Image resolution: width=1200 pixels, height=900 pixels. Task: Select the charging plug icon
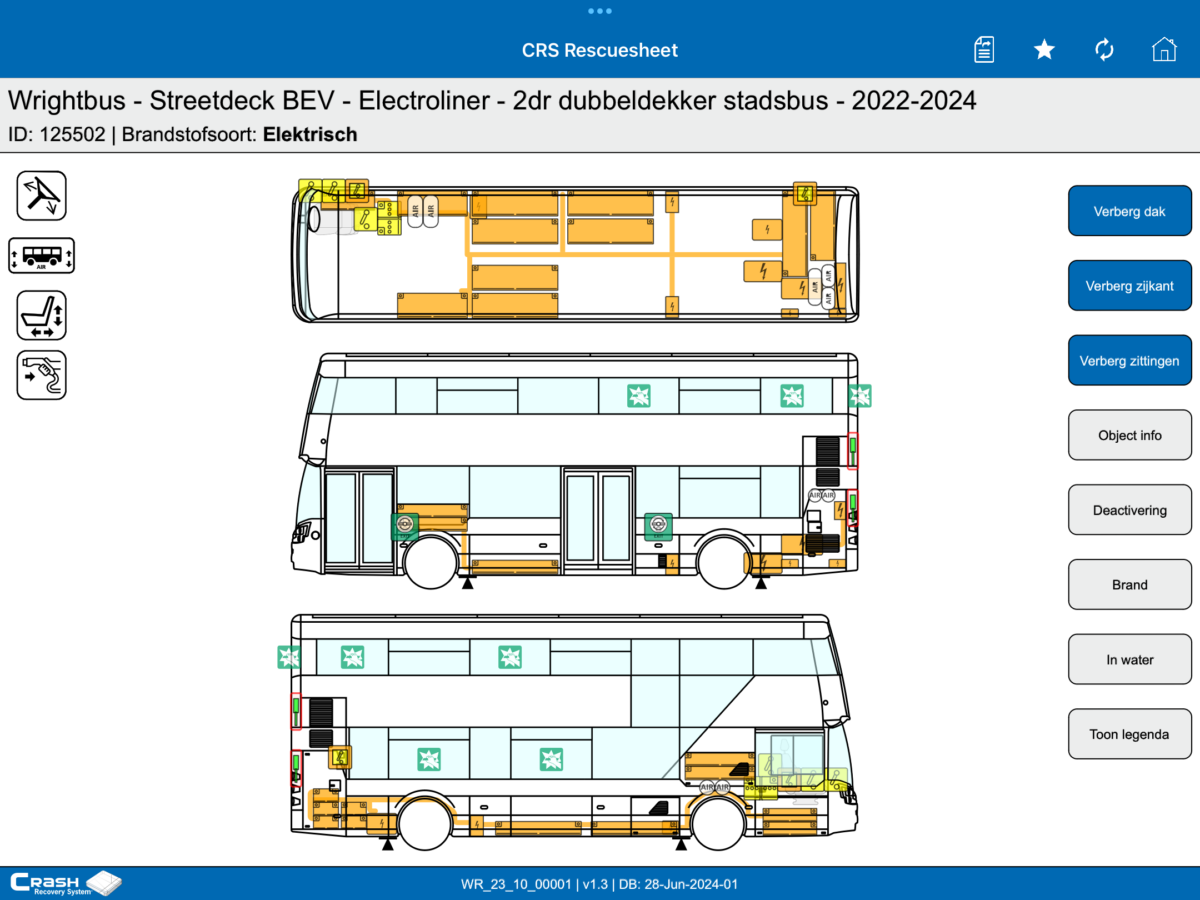point(42,376)
